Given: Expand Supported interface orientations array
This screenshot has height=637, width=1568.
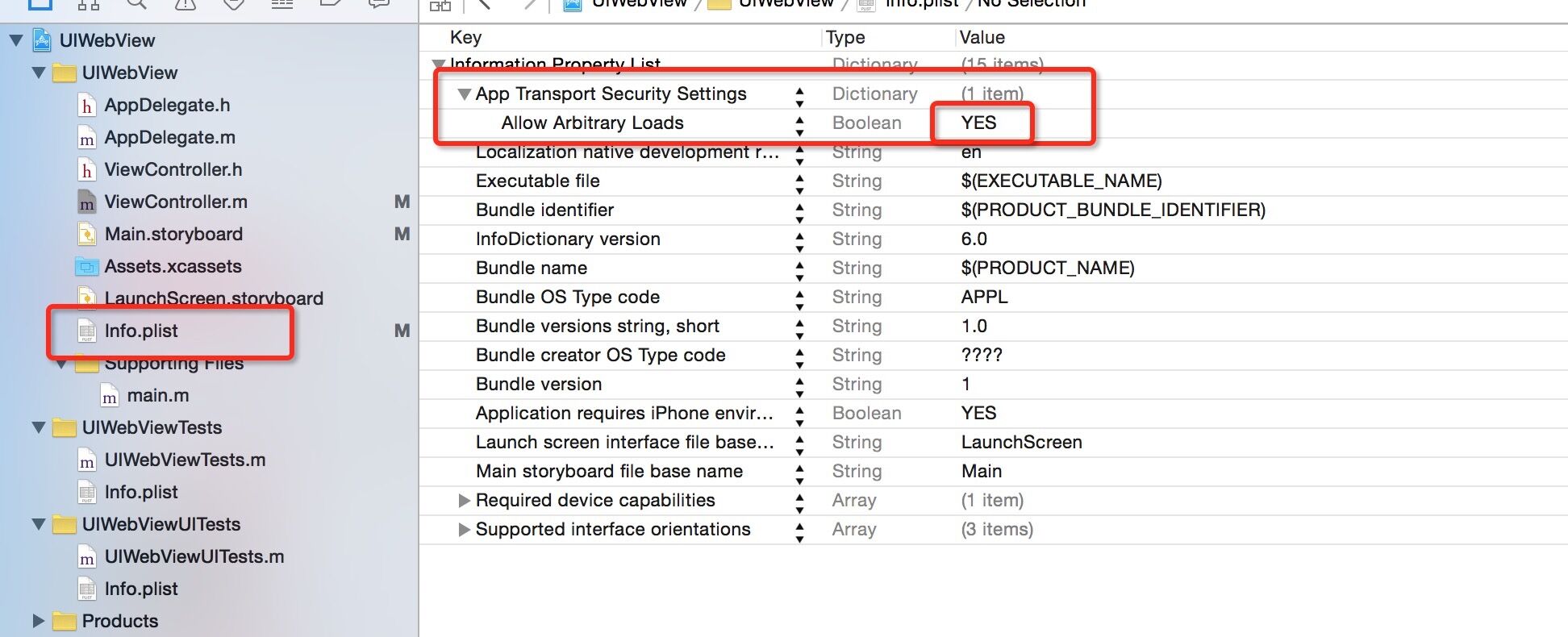Looking at the screenshot, I should point(464,529).
